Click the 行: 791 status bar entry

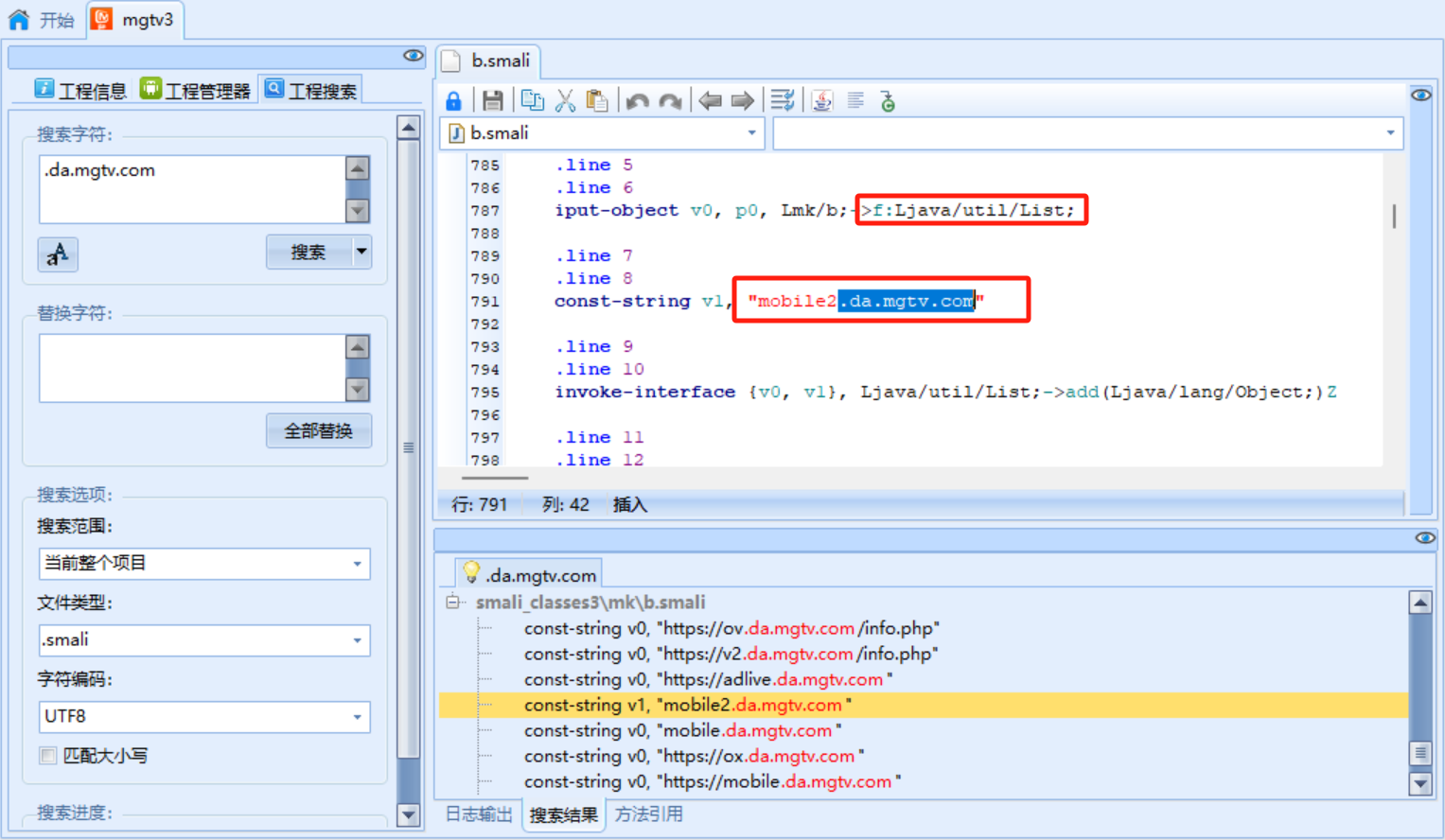(480, 504)
